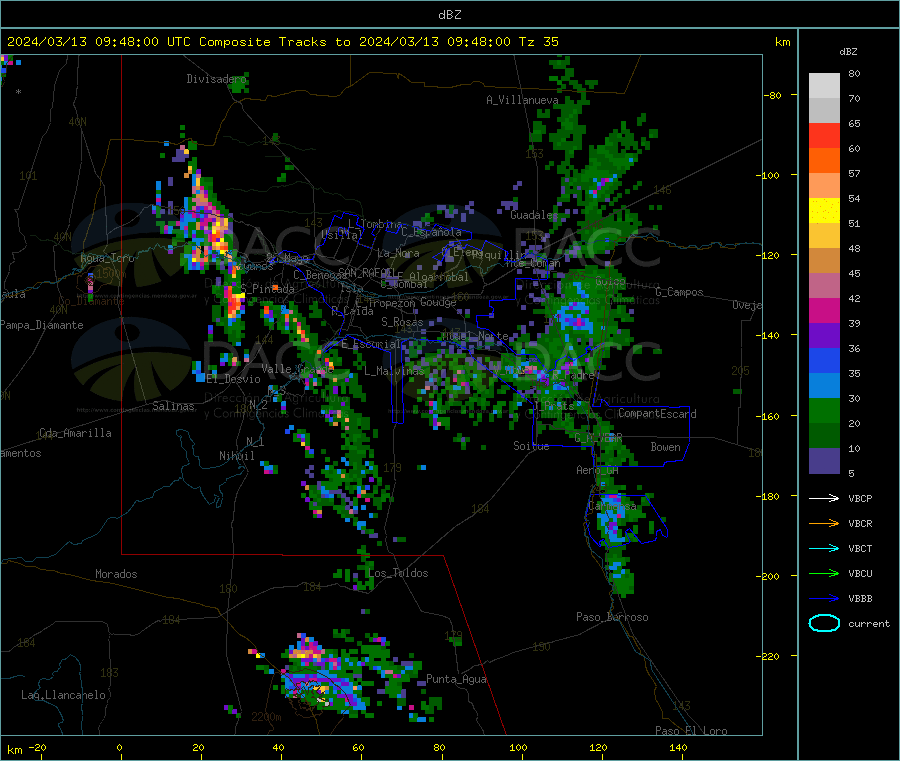Screen dimensions: 900x761
Task: Select the orange swatch between 60 and 57
Action: 824,161
